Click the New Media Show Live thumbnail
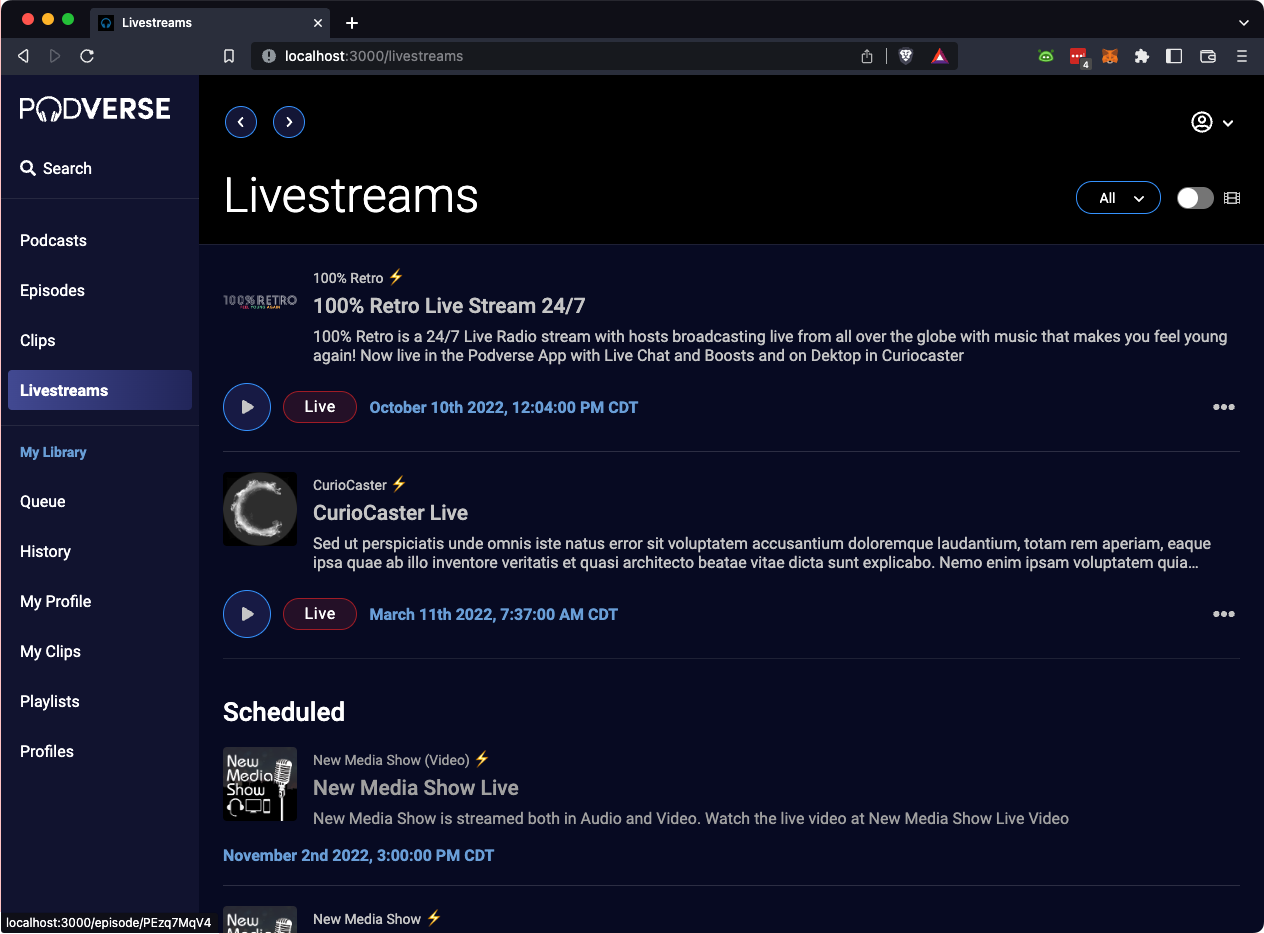This screenshot has height=934, width=1264. coord(260,784)
